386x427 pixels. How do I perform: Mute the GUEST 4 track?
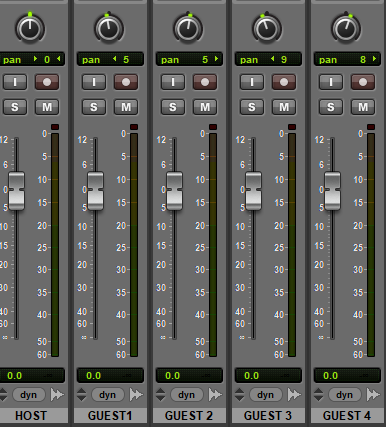pyautogui.click(x=363, y=107)
